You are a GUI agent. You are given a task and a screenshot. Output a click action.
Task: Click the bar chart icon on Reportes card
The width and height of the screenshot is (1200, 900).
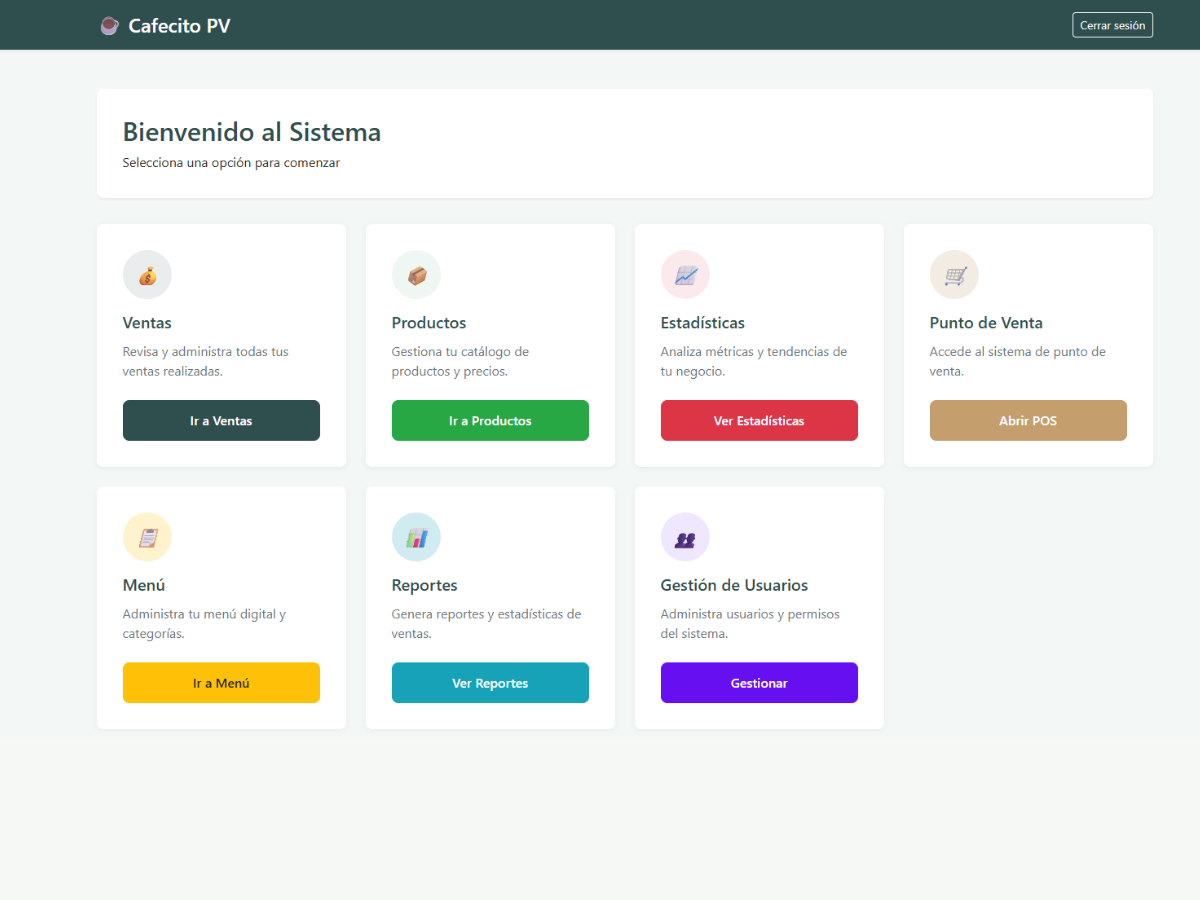point(416,538)
